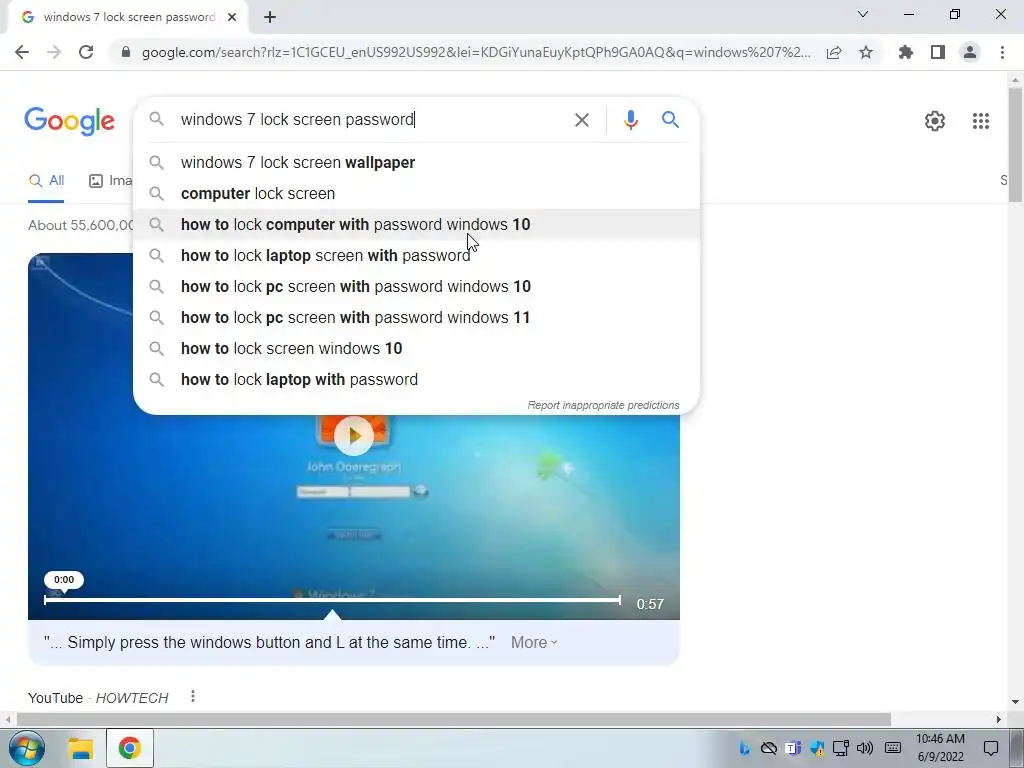Open the touch keyboard tray icon
The image size is (1024, 768).
click(893, 748)
